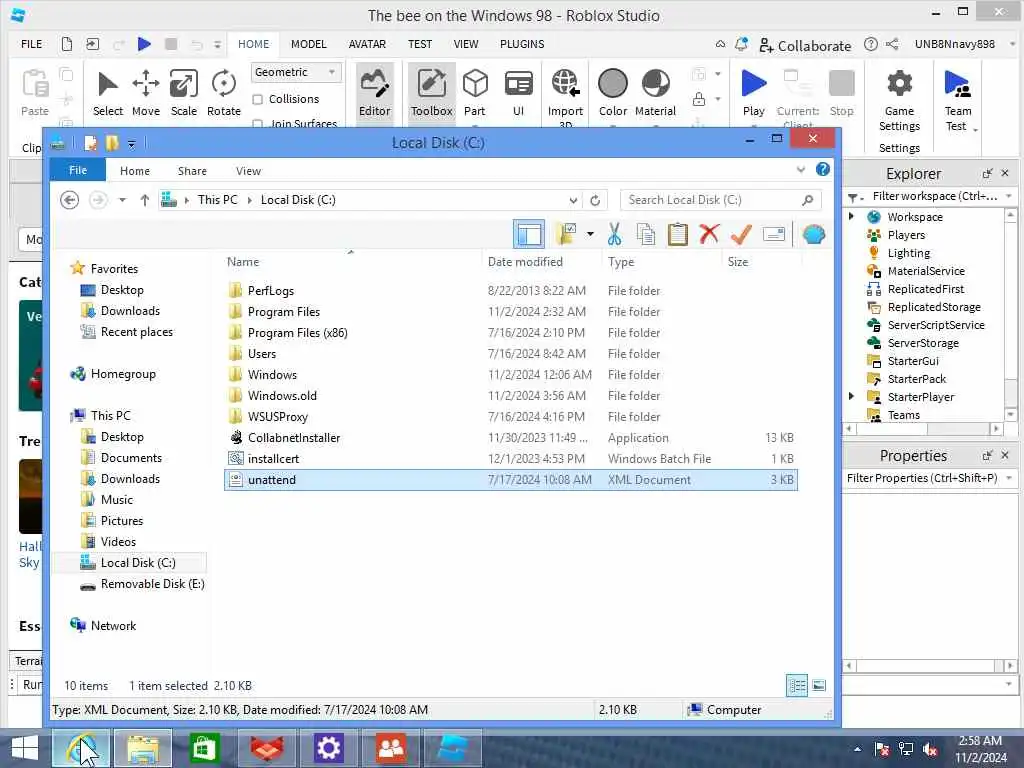Image resolution: width=1024 pixels, height=768 pixels.
Task: Click the Select tool arrow icon
Action: tap(108, 85)
